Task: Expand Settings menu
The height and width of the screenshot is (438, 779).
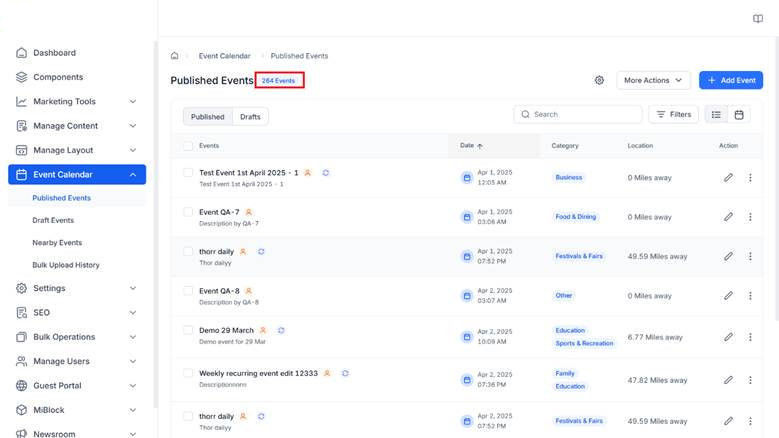Action: [77, 288]
